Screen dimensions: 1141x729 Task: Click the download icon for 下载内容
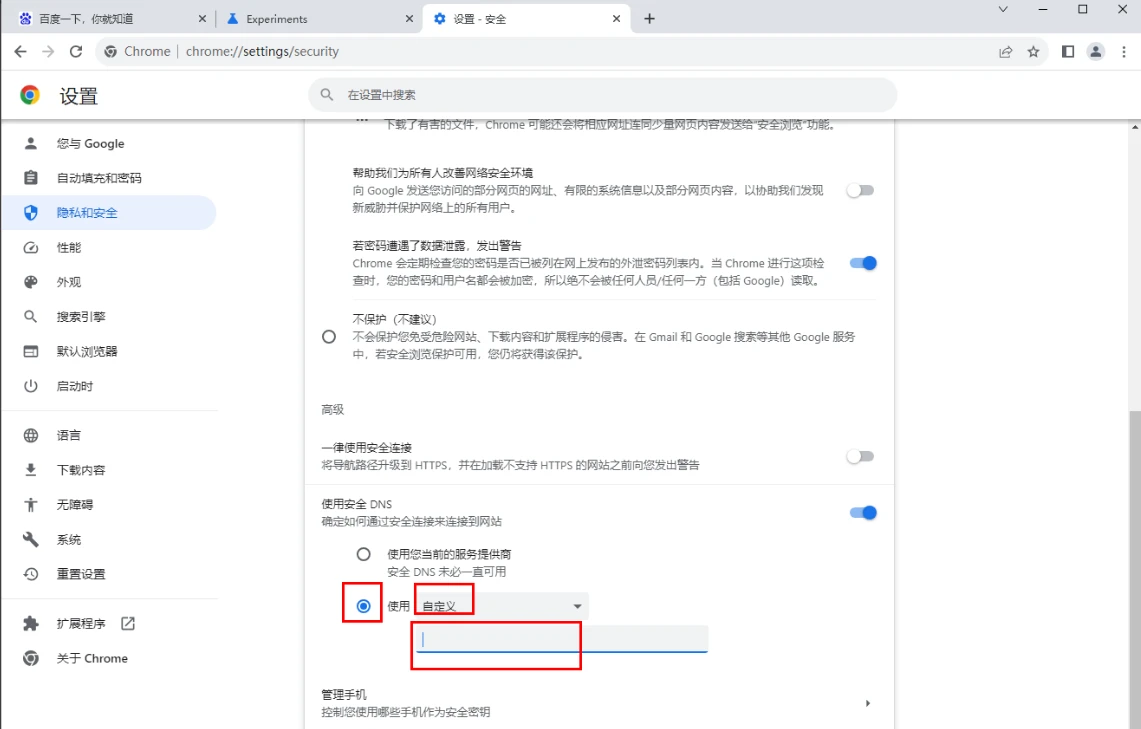click(x=31, y=470)
